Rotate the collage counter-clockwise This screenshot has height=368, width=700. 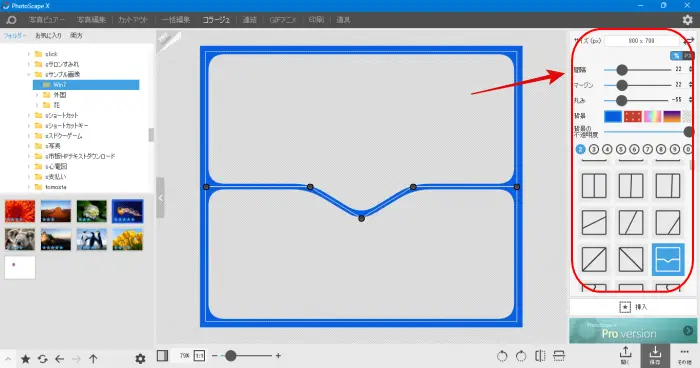click(502, 356)
